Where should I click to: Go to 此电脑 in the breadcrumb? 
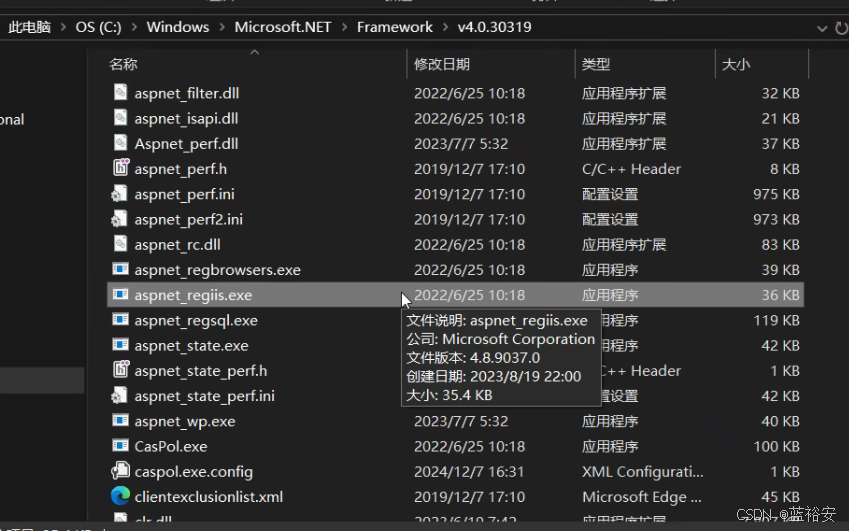pos(30,27)
